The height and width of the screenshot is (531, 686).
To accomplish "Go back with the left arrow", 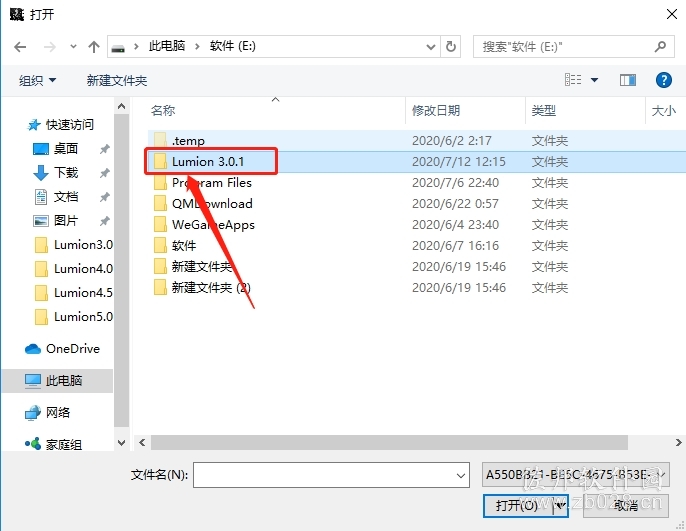I will click(x=20, y=47).
